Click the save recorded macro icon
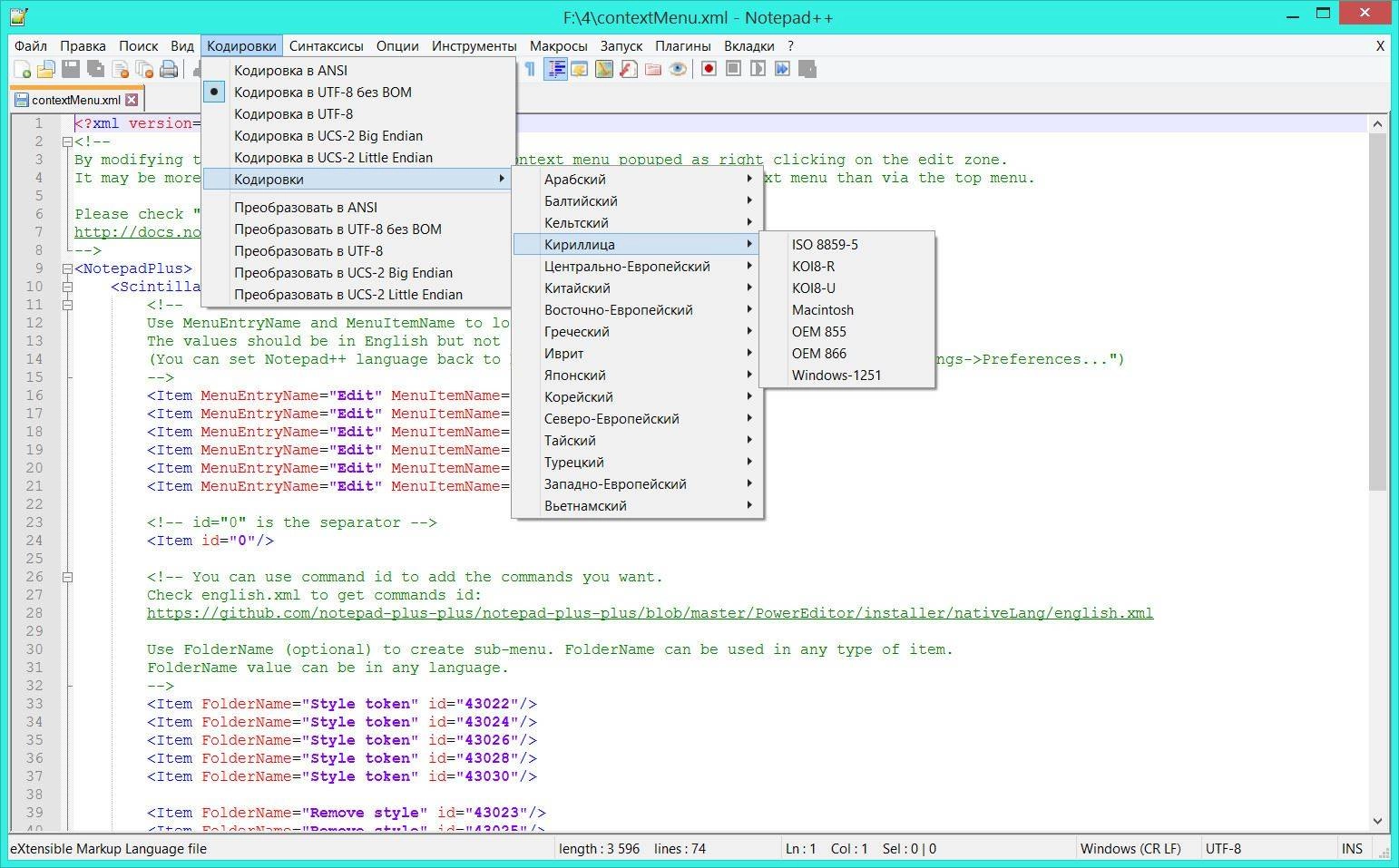 pos(807,69)
